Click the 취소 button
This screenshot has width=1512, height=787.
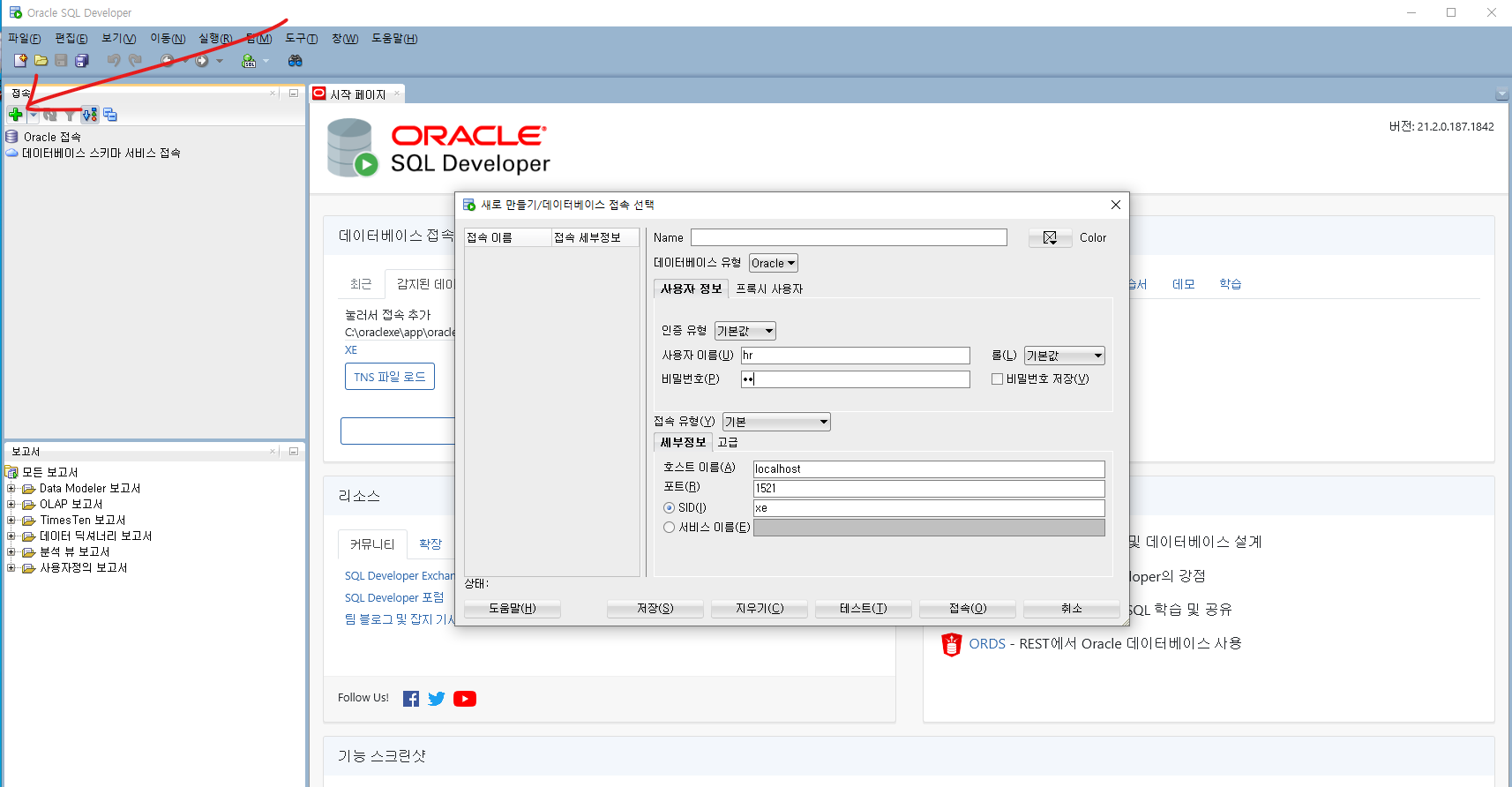click(1072, 609)
